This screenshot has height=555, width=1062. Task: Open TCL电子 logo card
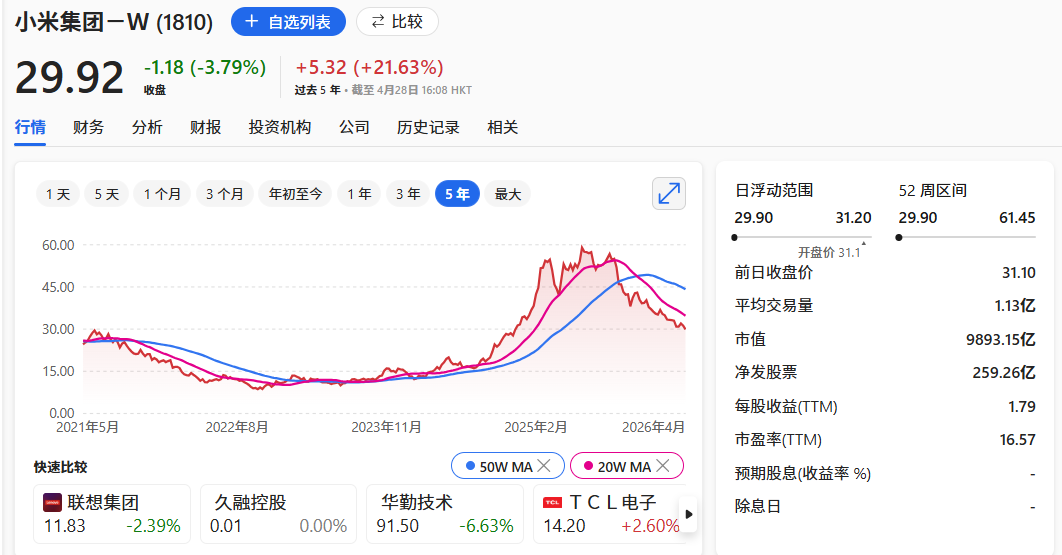[x=553, y=503]
